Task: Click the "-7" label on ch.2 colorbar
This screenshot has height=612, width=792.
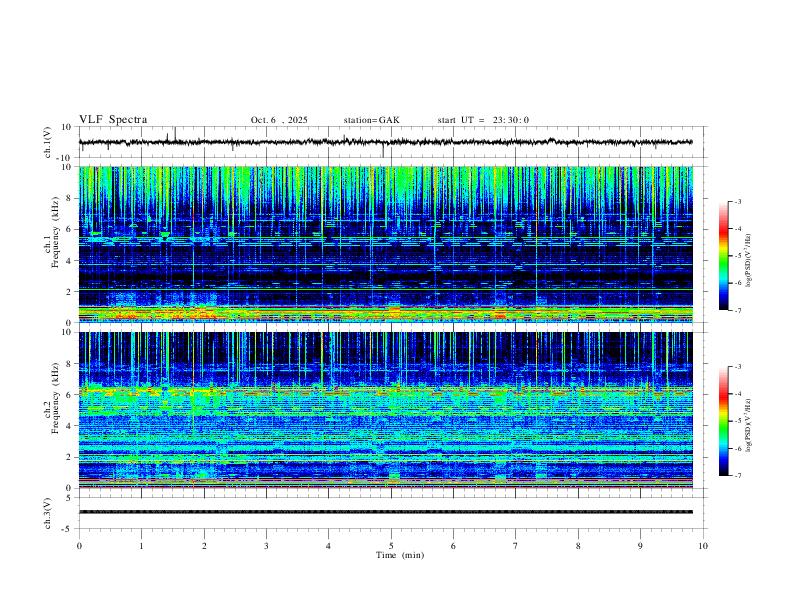Action: pos(738,475)
